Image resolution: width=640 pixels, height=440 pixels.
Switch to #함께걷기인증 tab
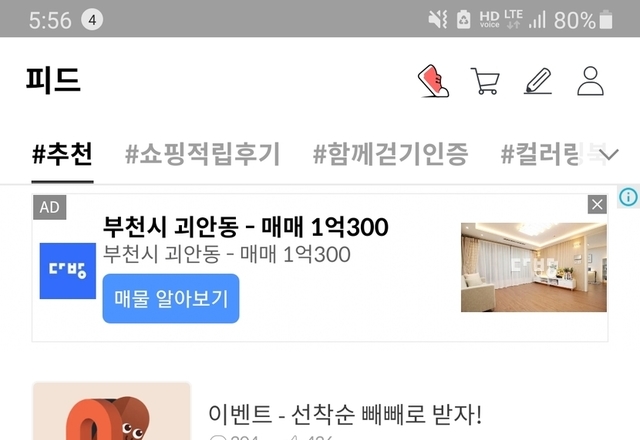click(390, 154)
